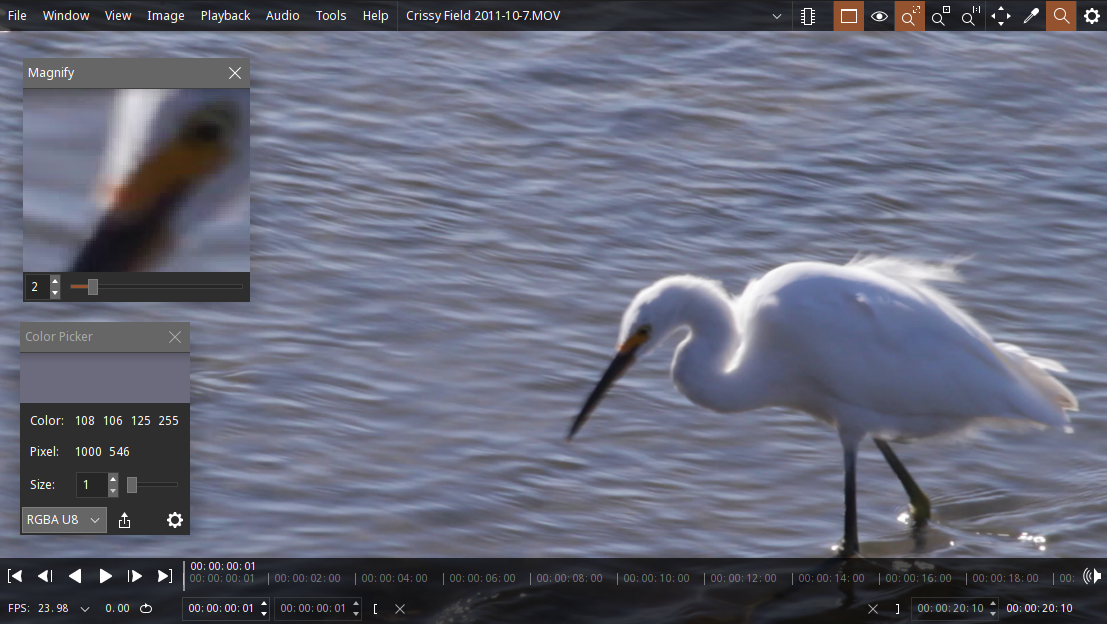Open the Tools menu
The image size is (1107, 624).
click(x=330, y=16)
